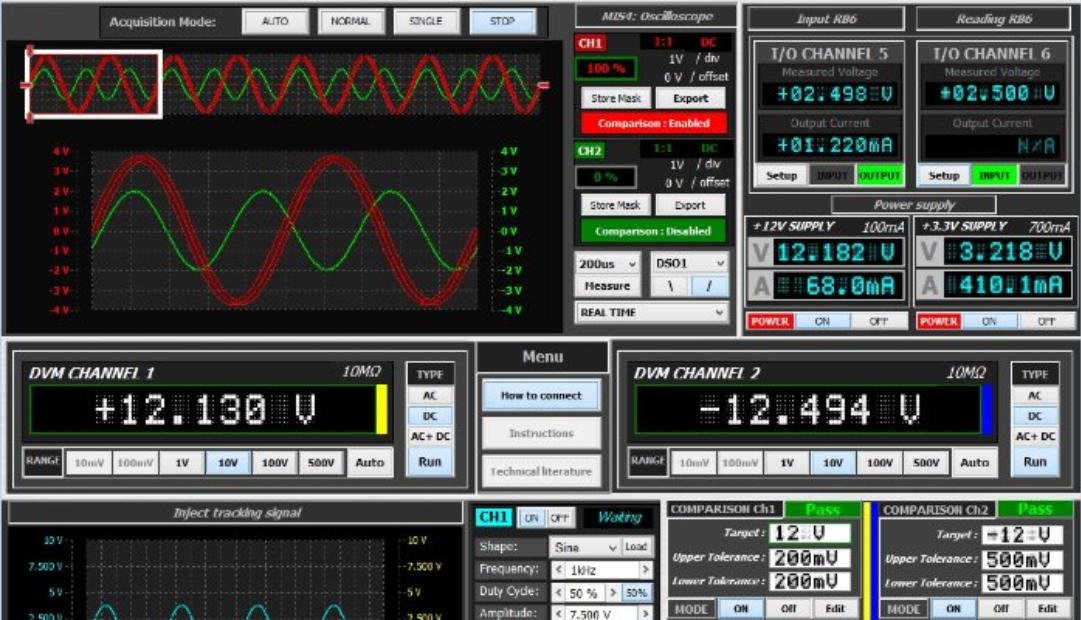
Task: Select 10V range on DVM Channel 1
Action: [x=228, y=463]
